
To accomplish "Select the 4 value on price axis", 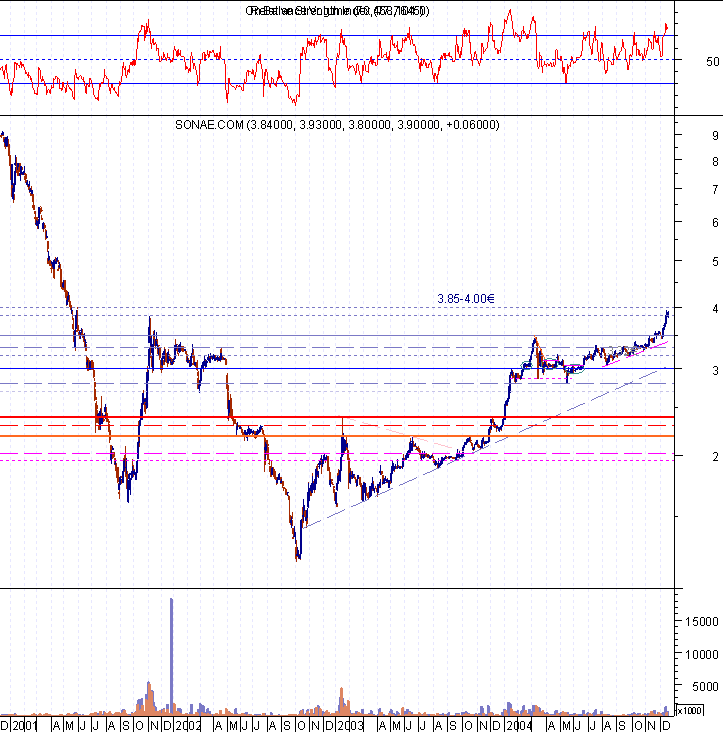I will tap(687, 309).
